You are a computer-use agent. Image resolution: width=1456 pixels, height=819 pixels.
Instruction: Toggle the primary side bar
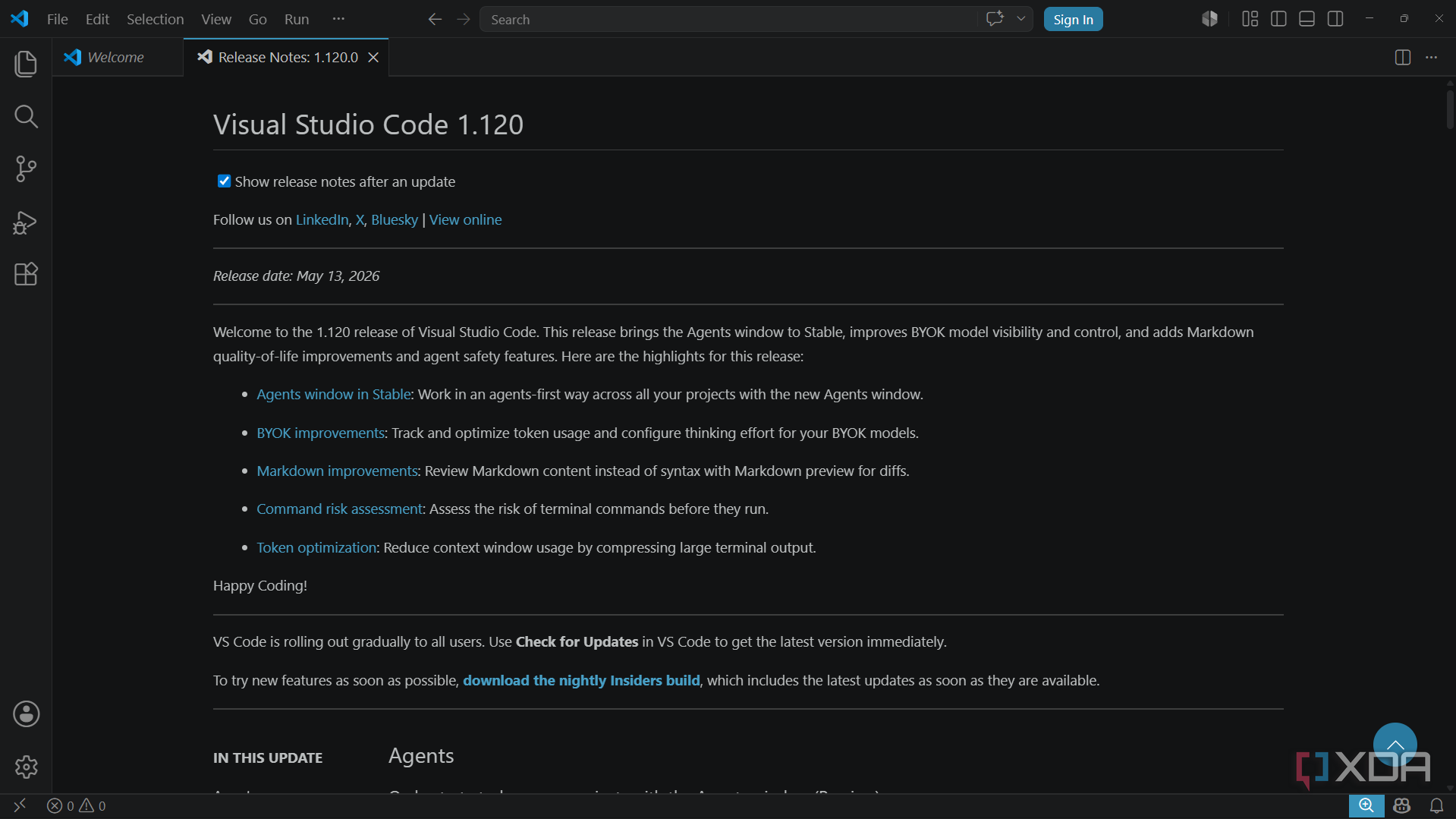(x=1278, y=19)
